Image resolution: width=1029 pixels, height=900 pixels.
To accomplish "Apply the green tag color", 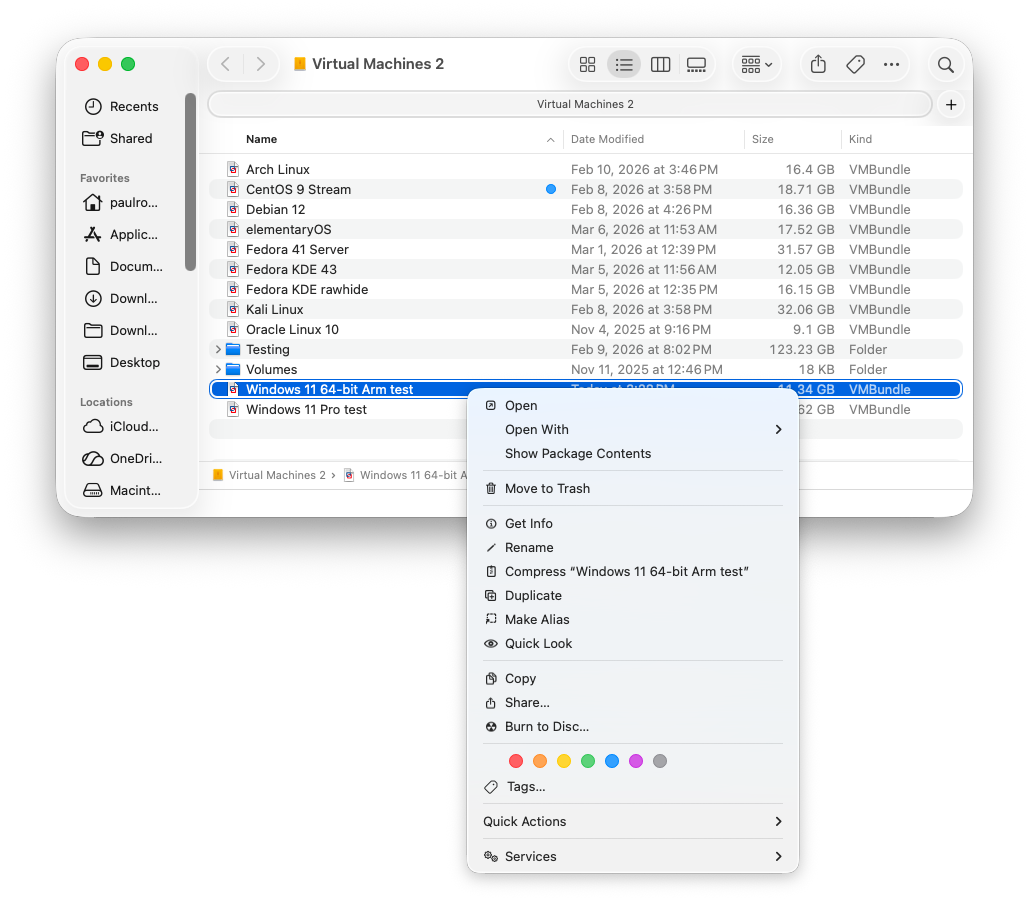I will point(588,761).
